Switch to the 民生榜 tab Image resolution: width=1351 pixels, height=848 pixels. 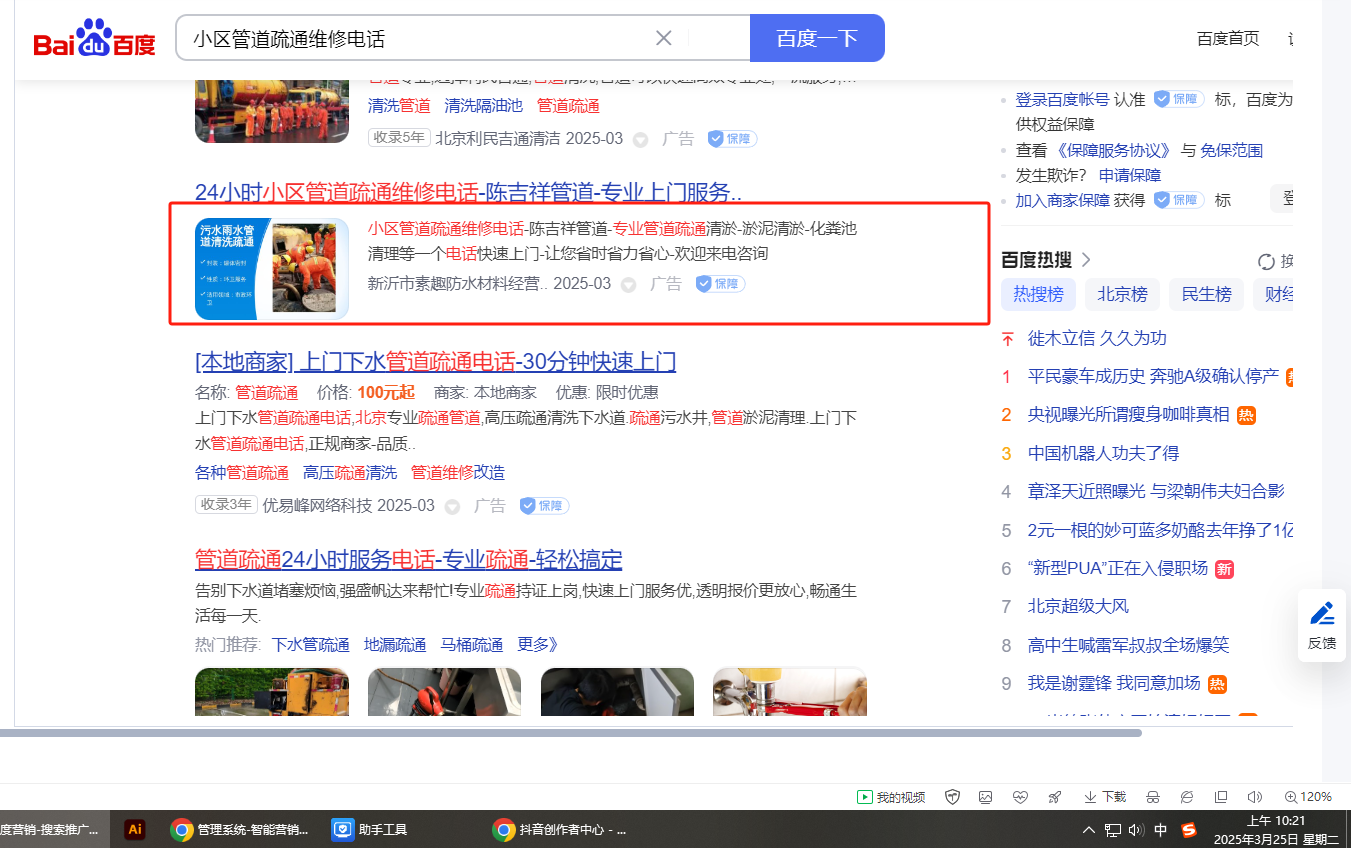(1206, 294)
